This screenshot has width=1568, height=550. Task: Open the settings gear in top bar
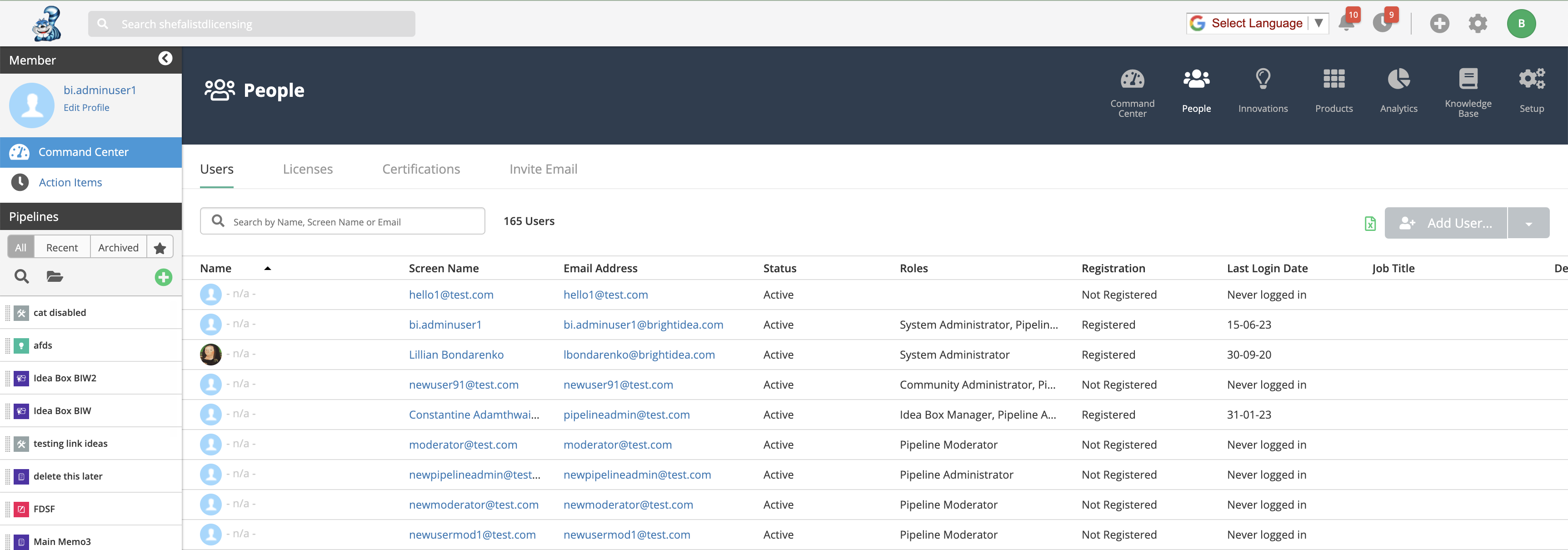pyautogui.click(x=1477, y=24)
